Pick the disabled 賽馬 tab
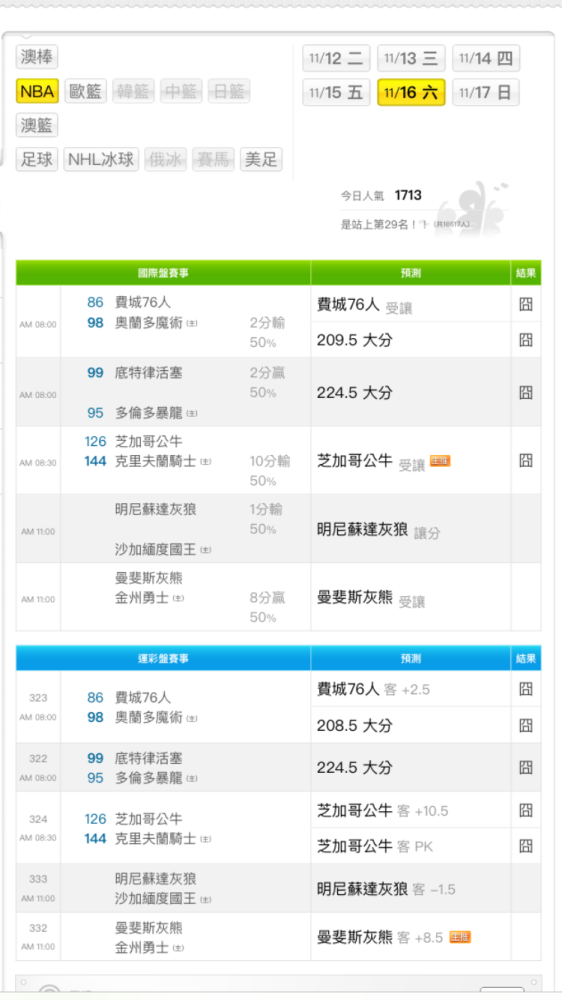The width and height of the screenshot is (562, 1000). [x=214, y=159]
